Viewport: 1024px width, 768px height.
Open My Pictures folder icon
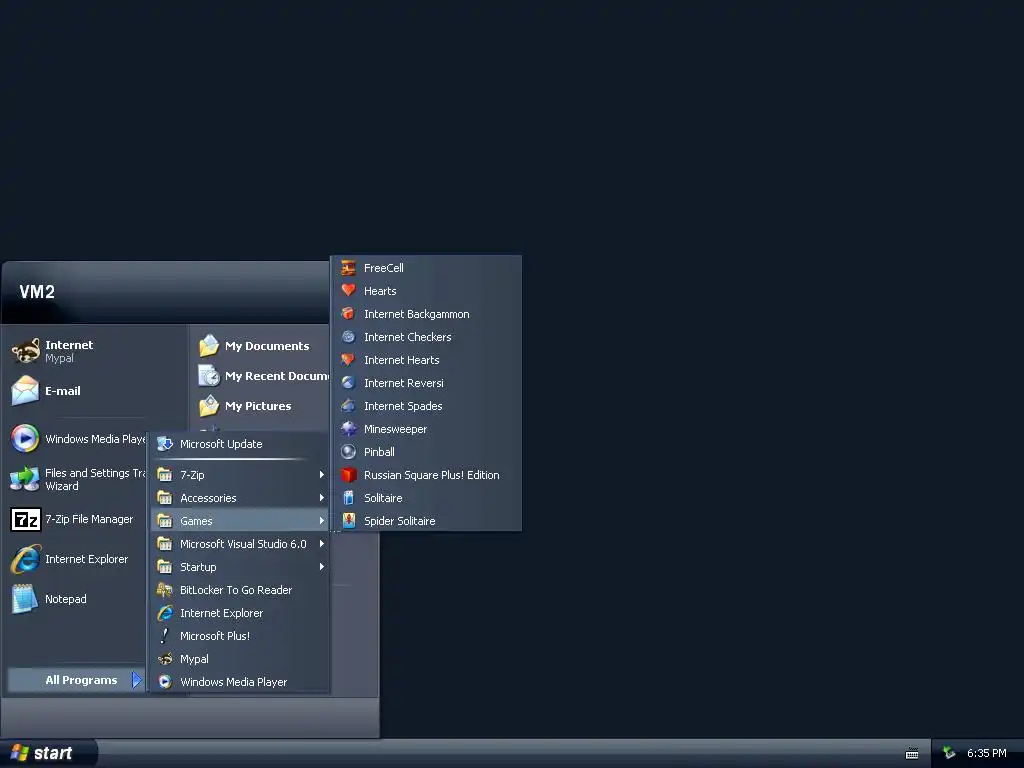(209, 406)
